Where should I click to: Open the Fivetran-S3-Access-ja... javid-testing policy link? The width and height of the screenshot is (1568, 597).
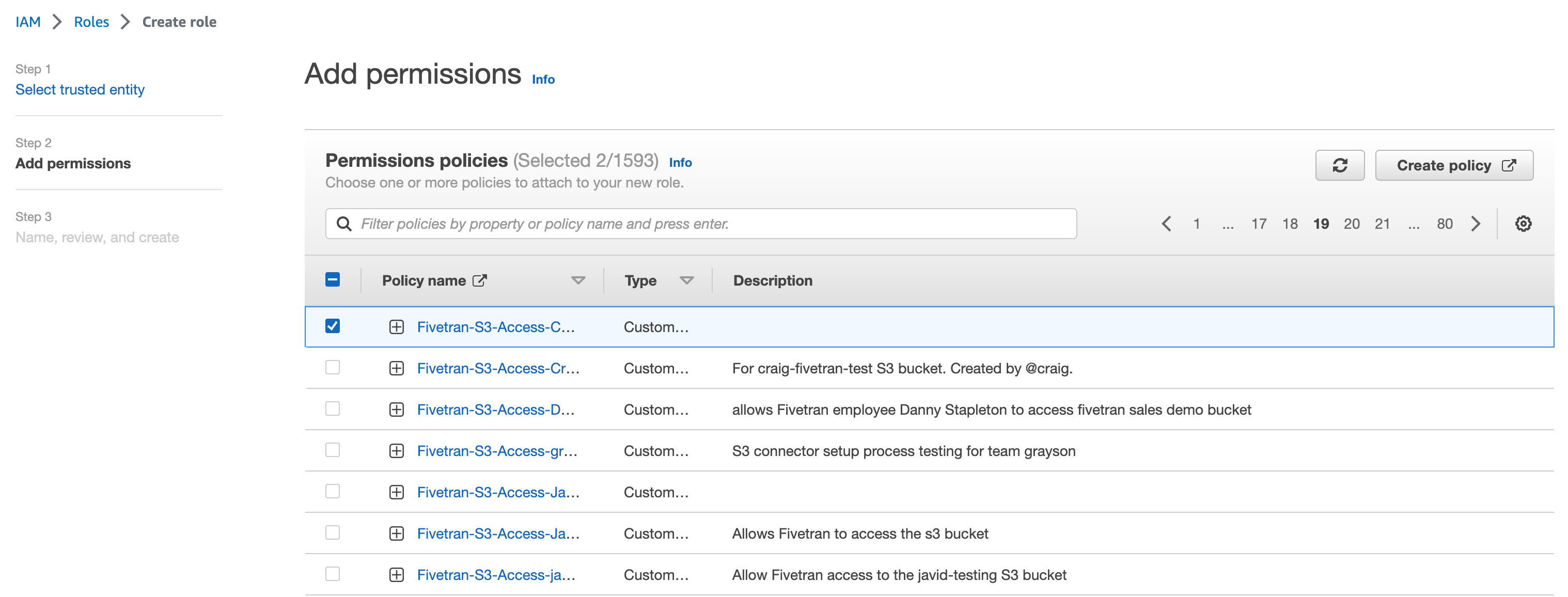pos(496,576)
